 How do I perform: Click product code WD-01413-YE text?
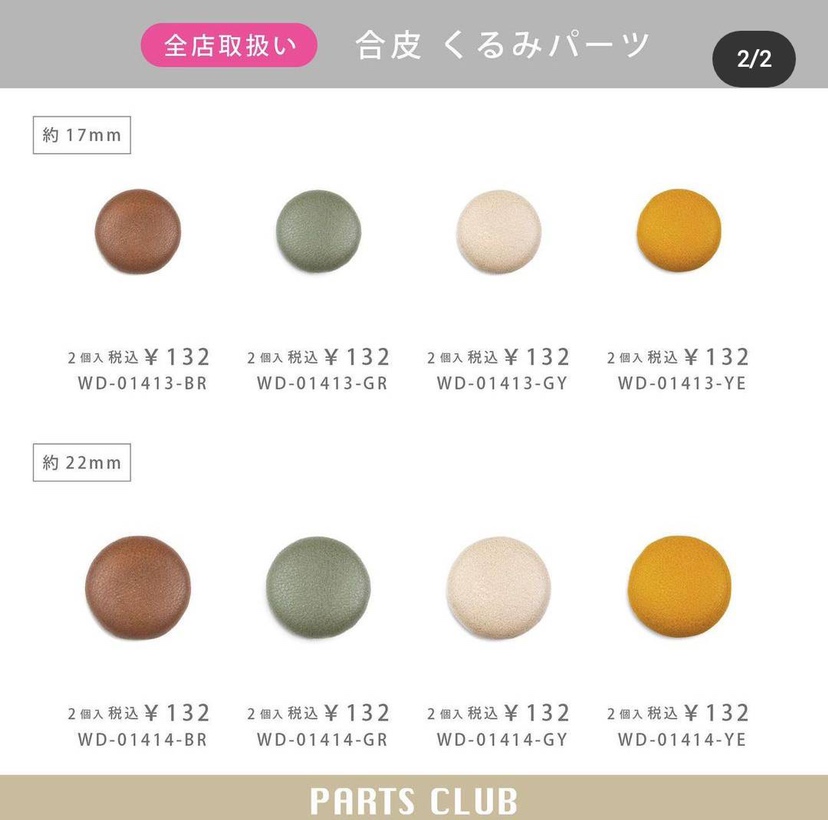point(682,383)
